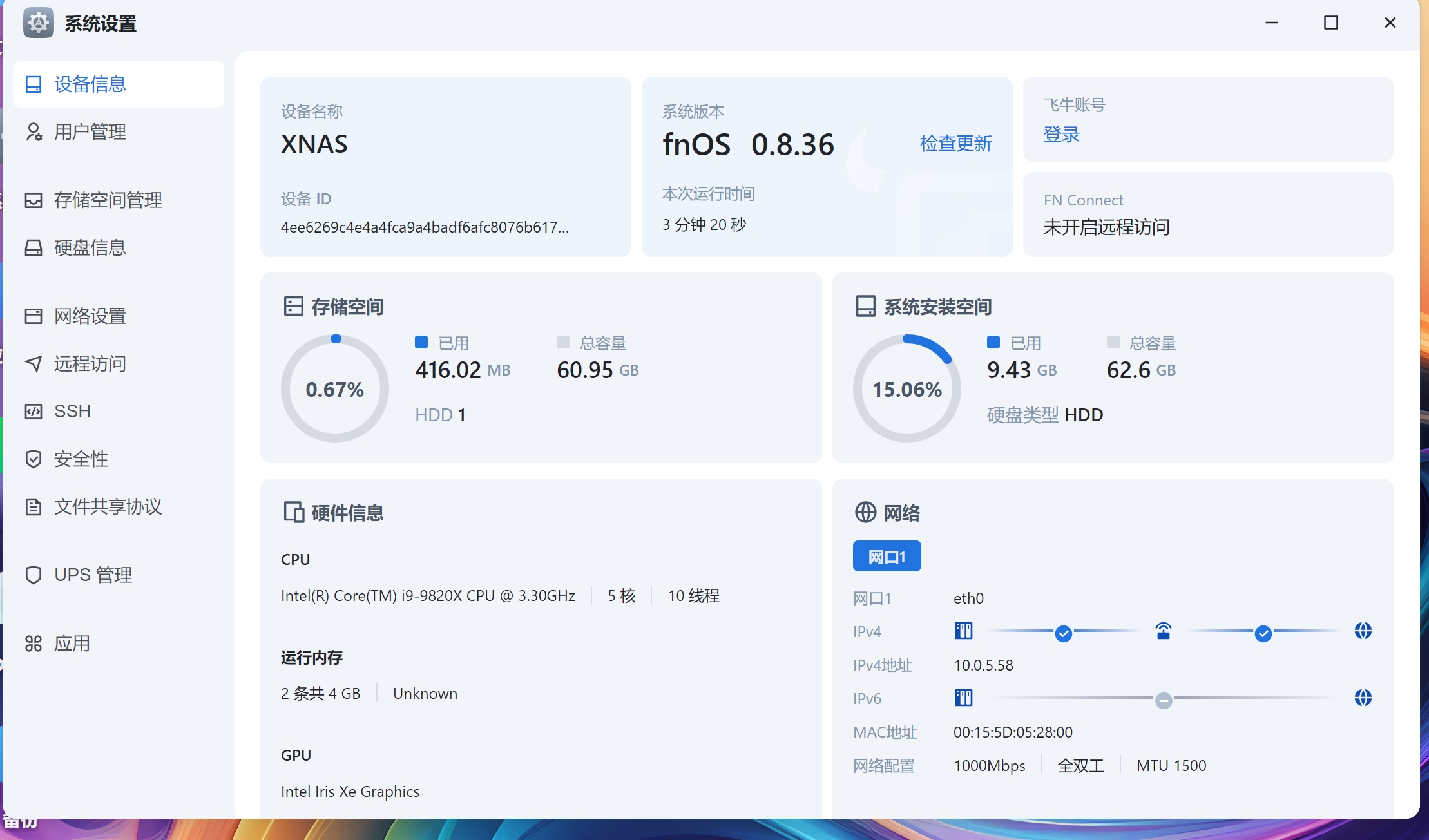
Task: Minimize the 系统设置 window
Action: tap(1272, 23)
